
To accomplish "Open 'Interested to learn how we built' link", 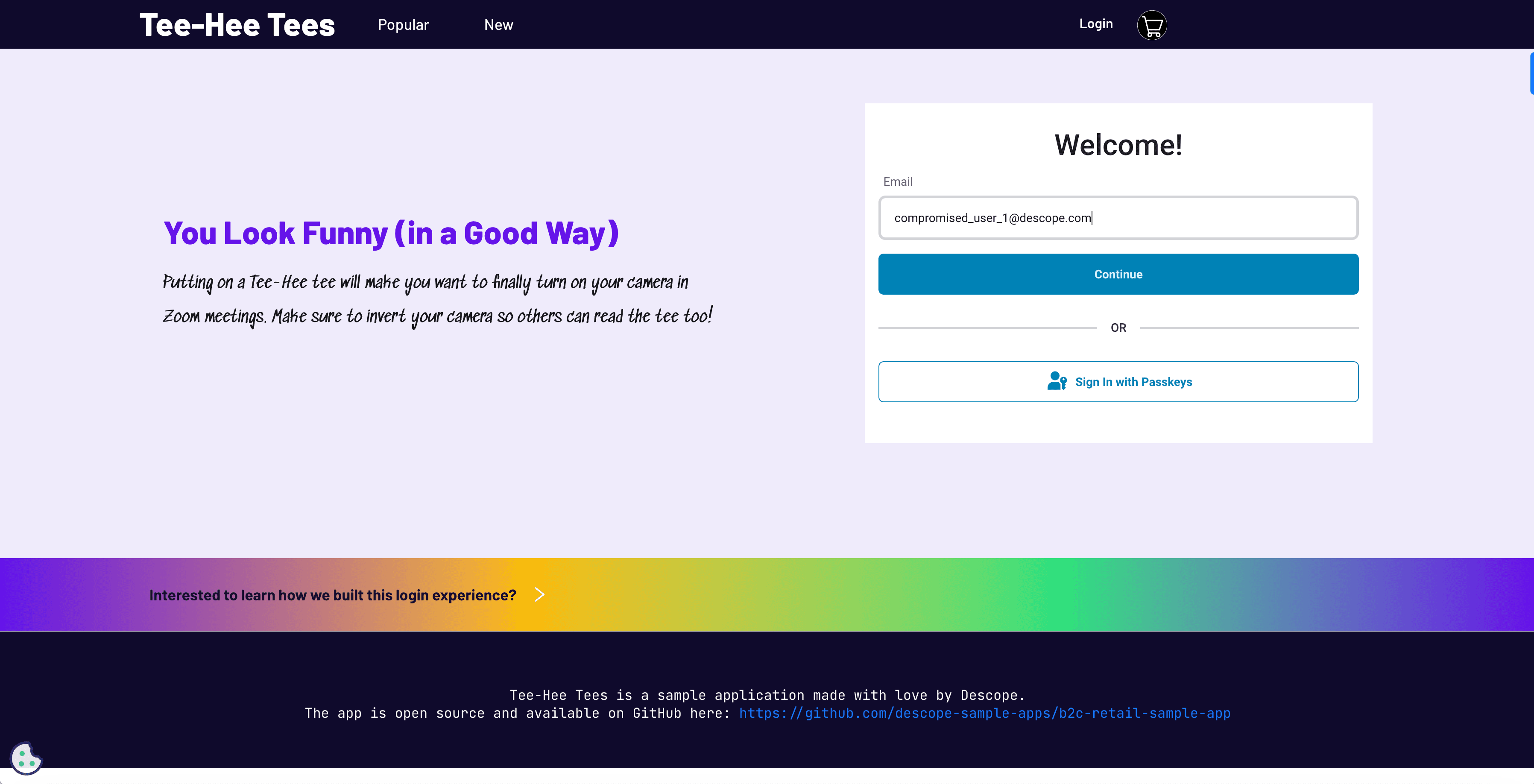I will [x=332, y=595].
